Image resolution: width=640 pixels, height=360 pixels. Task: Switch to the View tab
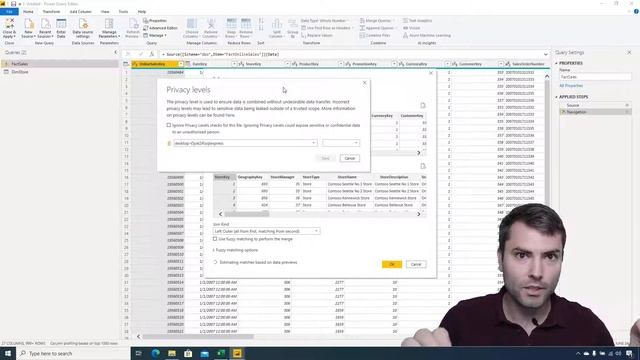click(x=105, y=11)
